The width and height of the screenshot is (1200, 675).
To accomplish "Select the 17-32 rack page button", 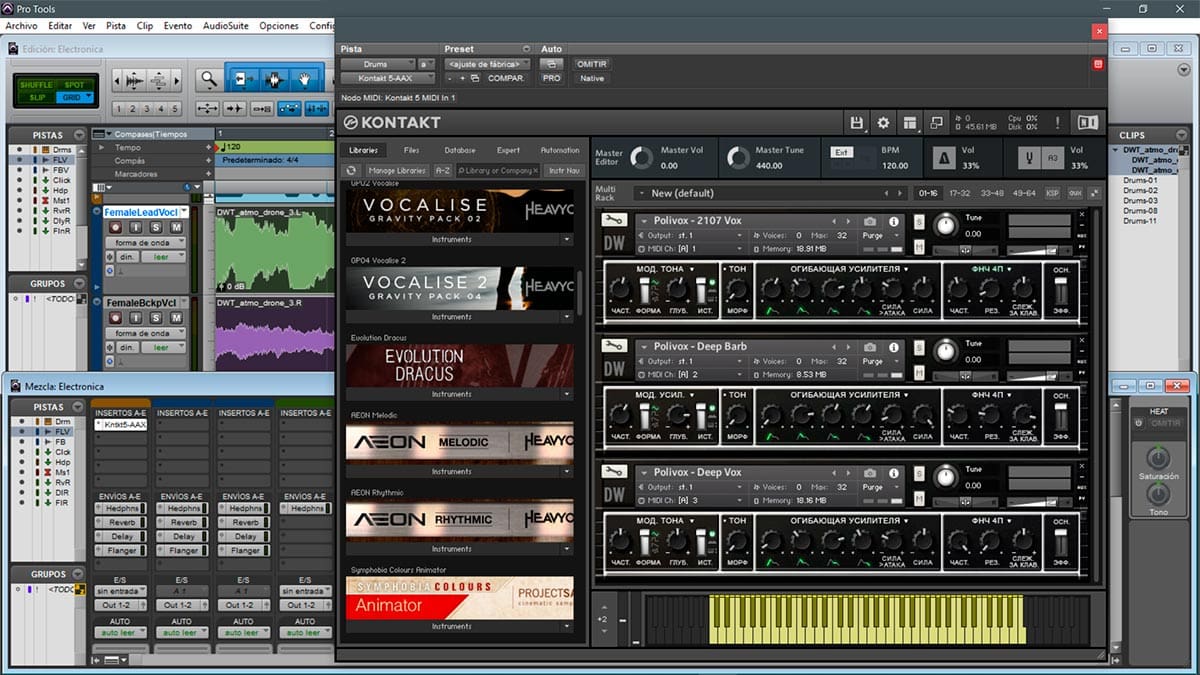I will [x=960, y=193].
